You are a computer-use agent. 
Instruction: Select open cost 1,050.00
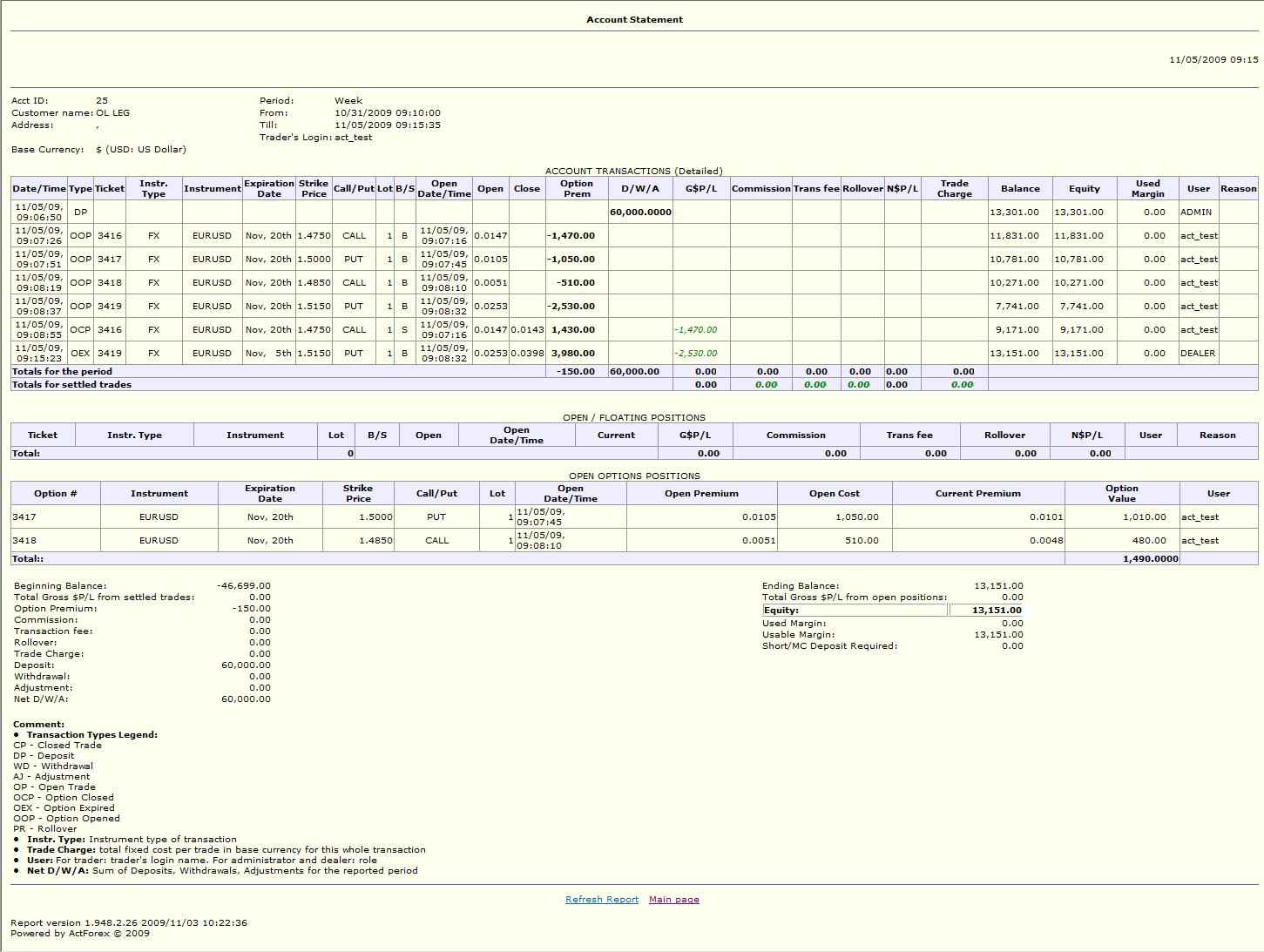click(x=857, y=517)
